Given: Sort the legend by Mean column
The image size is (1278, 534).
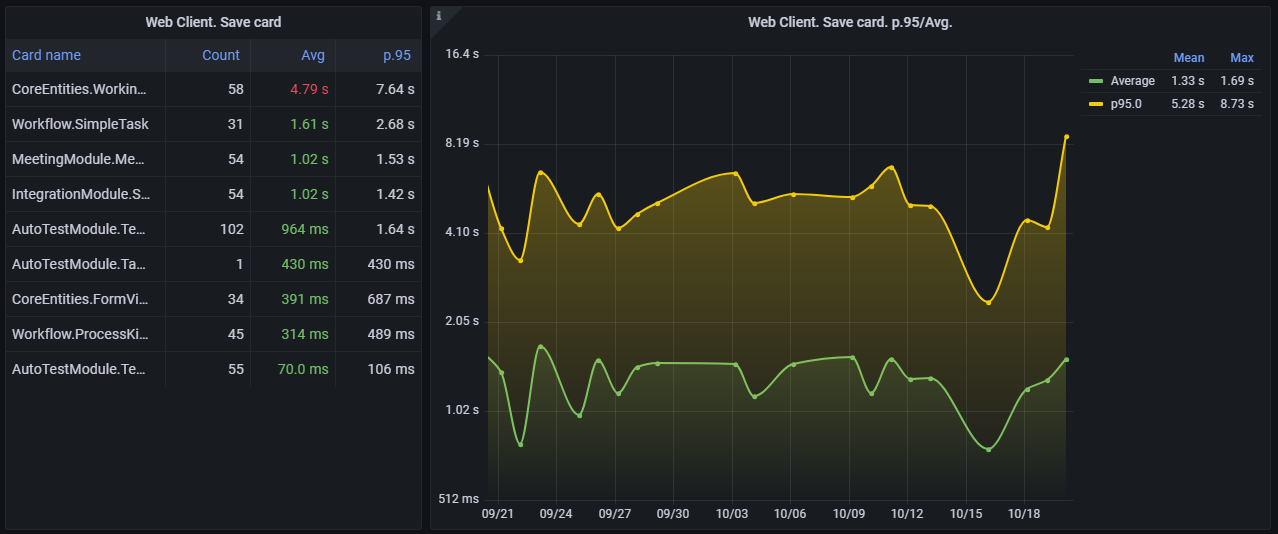Looking at the screenshot, I should [1188, 58].
